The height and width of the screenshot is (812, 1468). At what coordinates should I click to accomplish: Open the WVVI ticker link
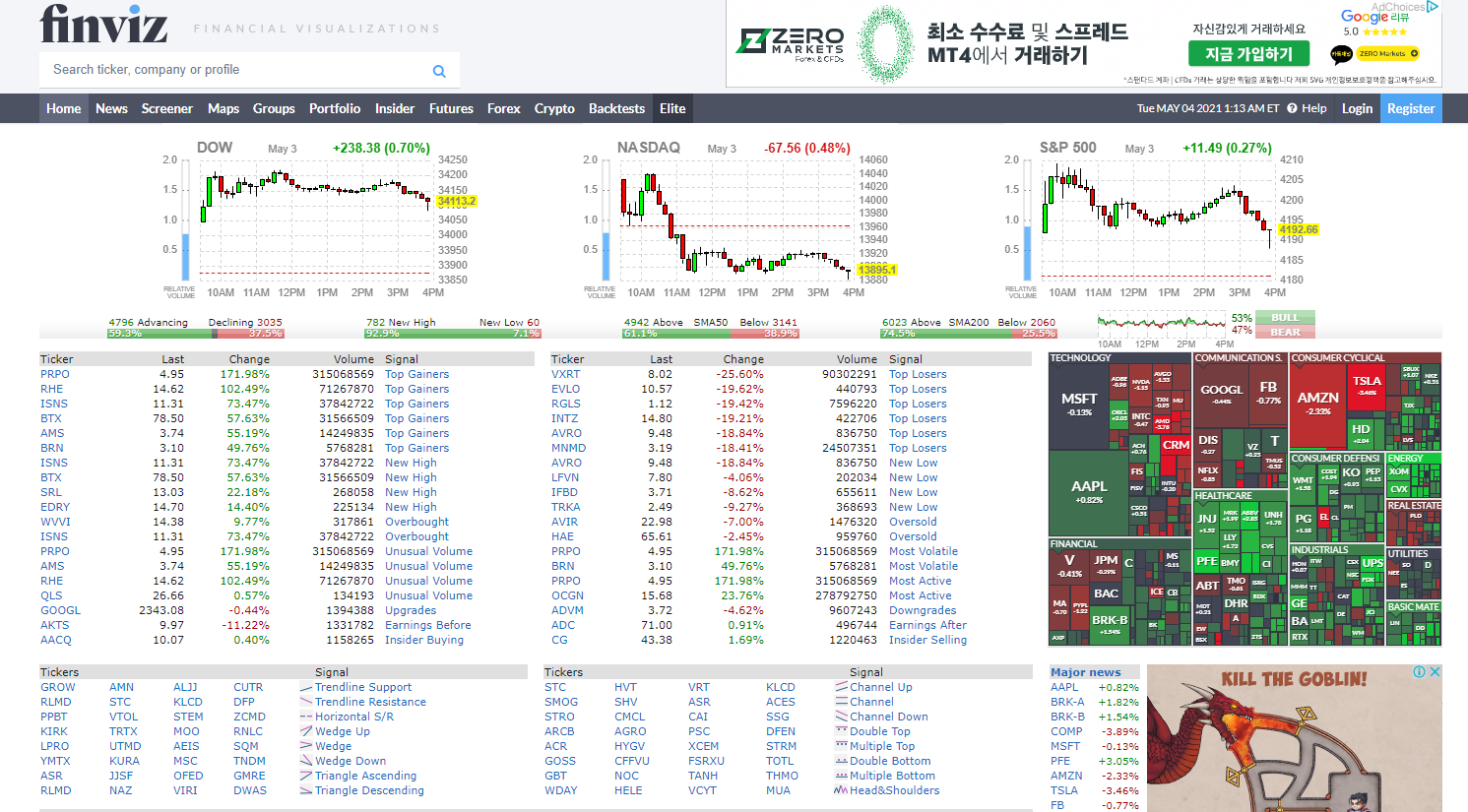(55, 522)
